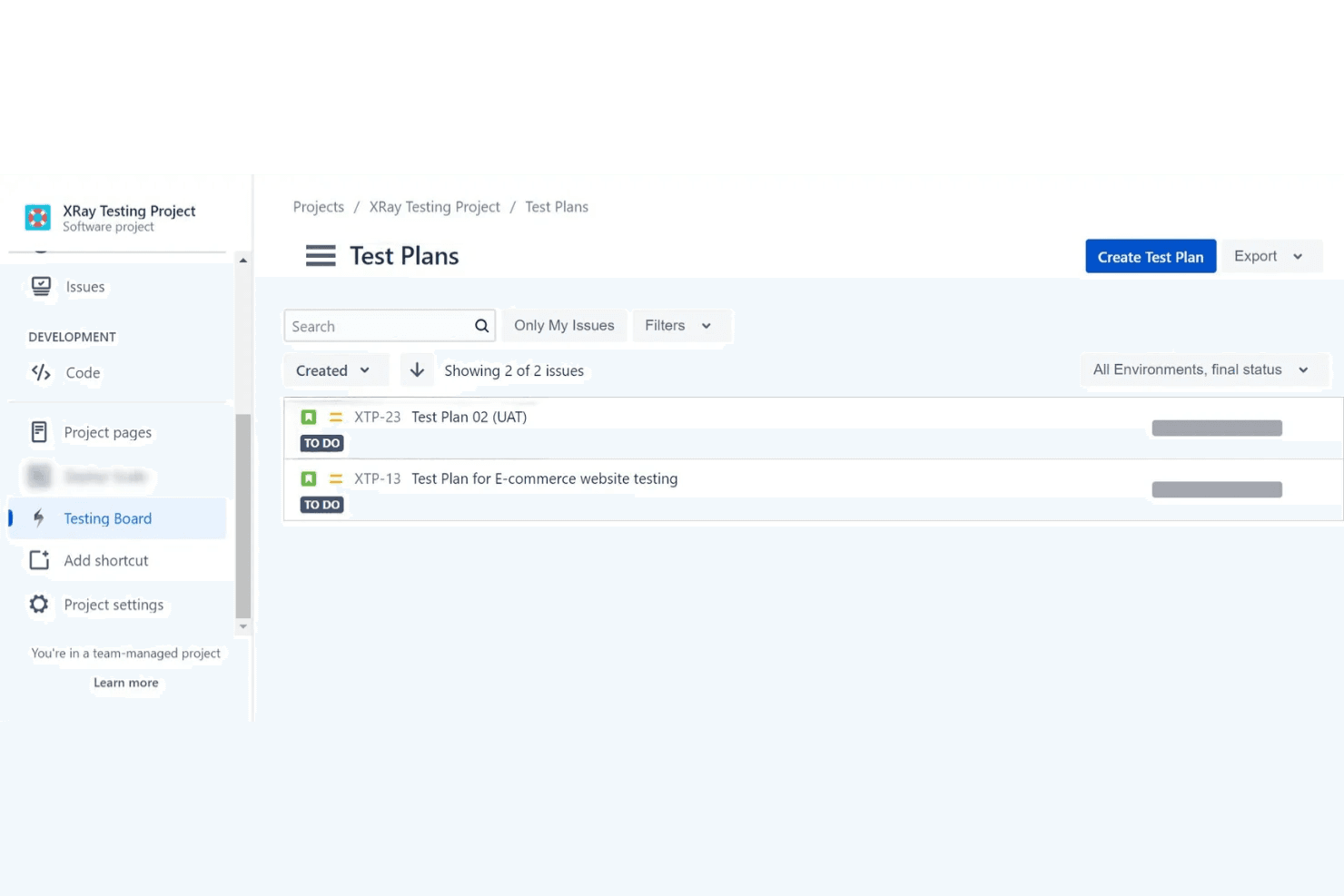Click the XRay Testing Project logo icon

37,218
